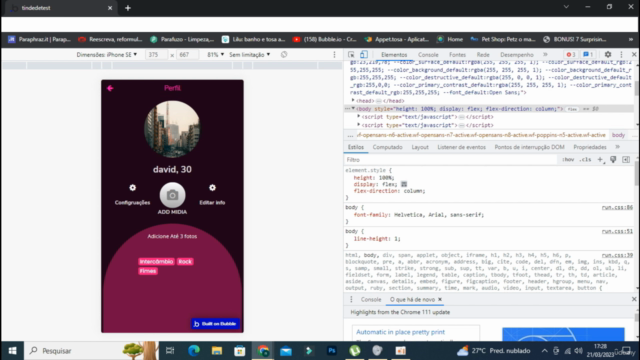The height and width of the screenshot is (360, 640).
Task: Click the blue message count badge
Action: 588,55
